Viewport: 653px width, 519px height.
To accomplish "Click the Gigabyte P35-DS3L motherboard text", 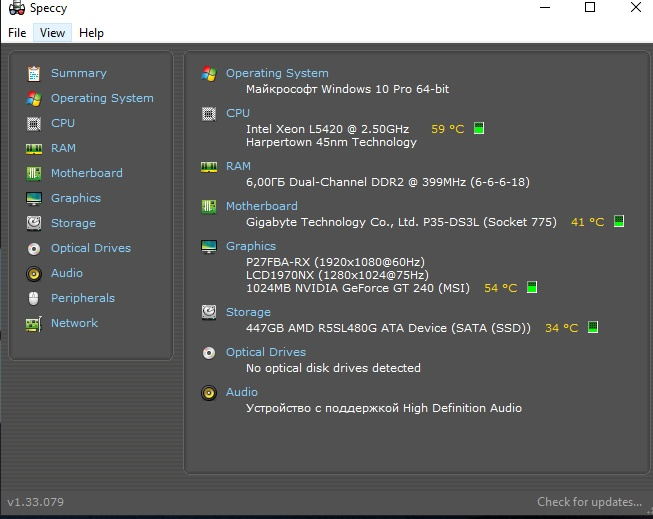I will 401,222.
